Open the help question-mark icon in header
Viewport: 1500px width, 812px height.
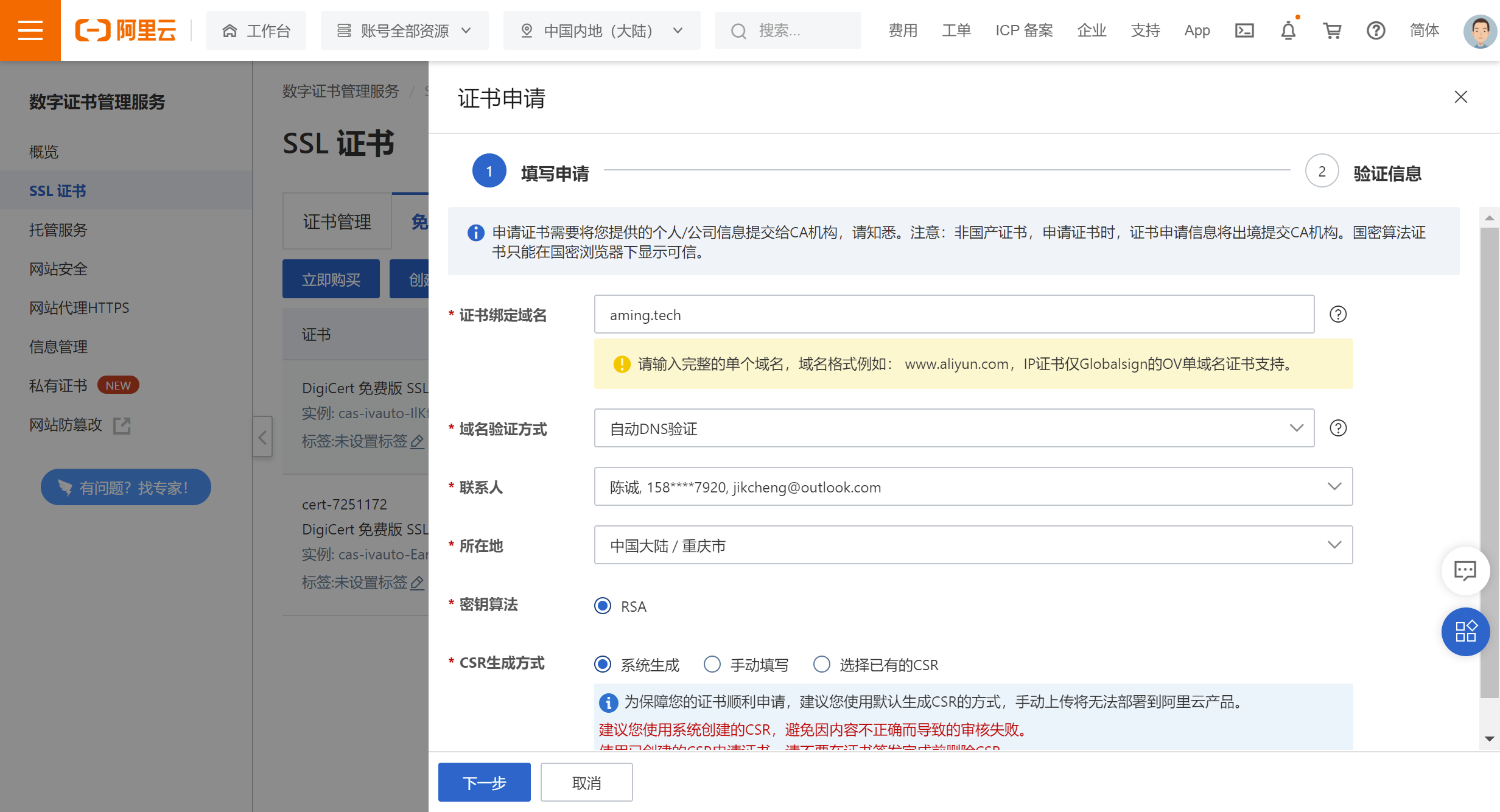click(1376, 30)
